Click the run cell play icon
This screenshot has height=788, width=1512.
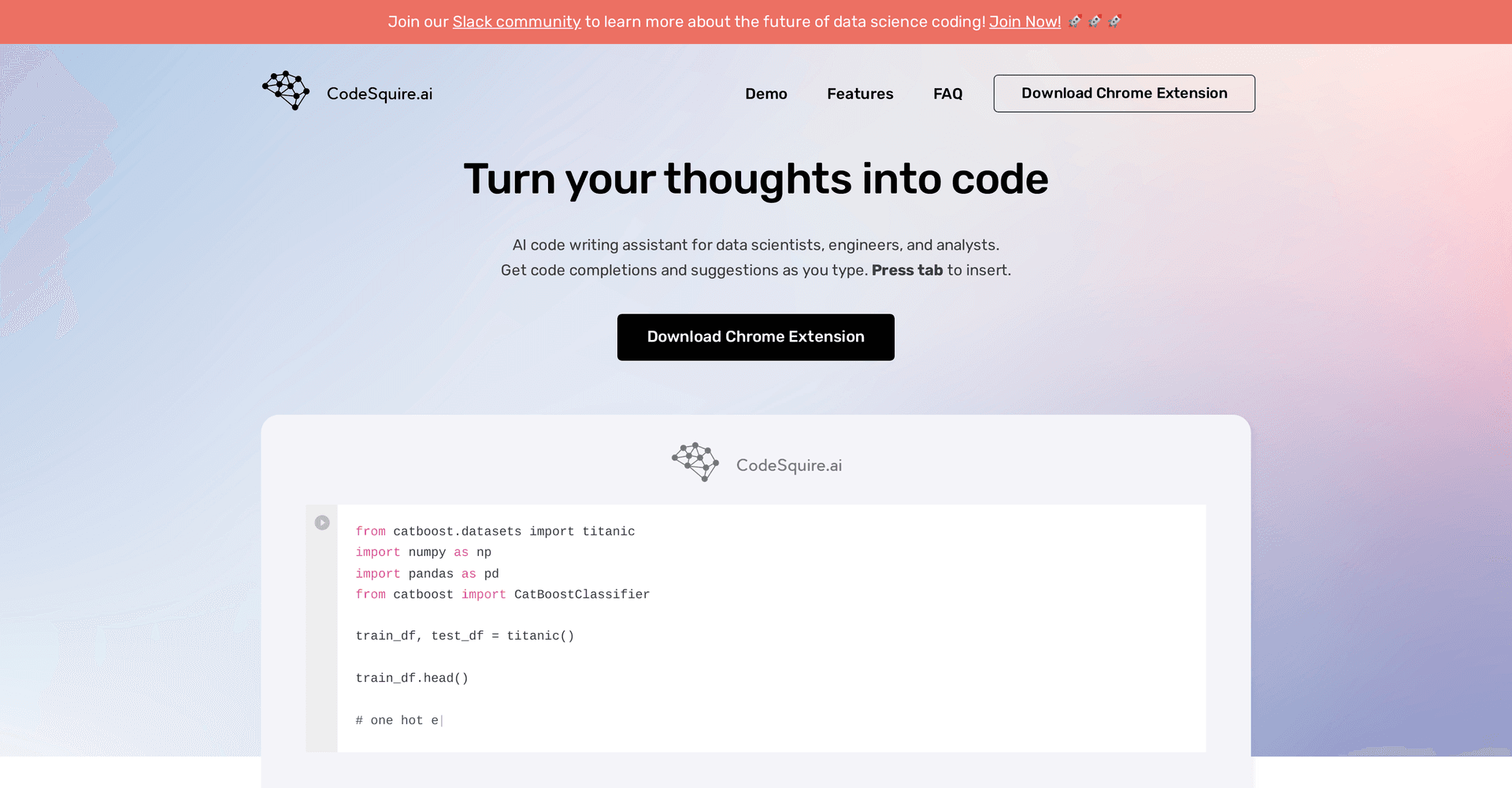322,523
